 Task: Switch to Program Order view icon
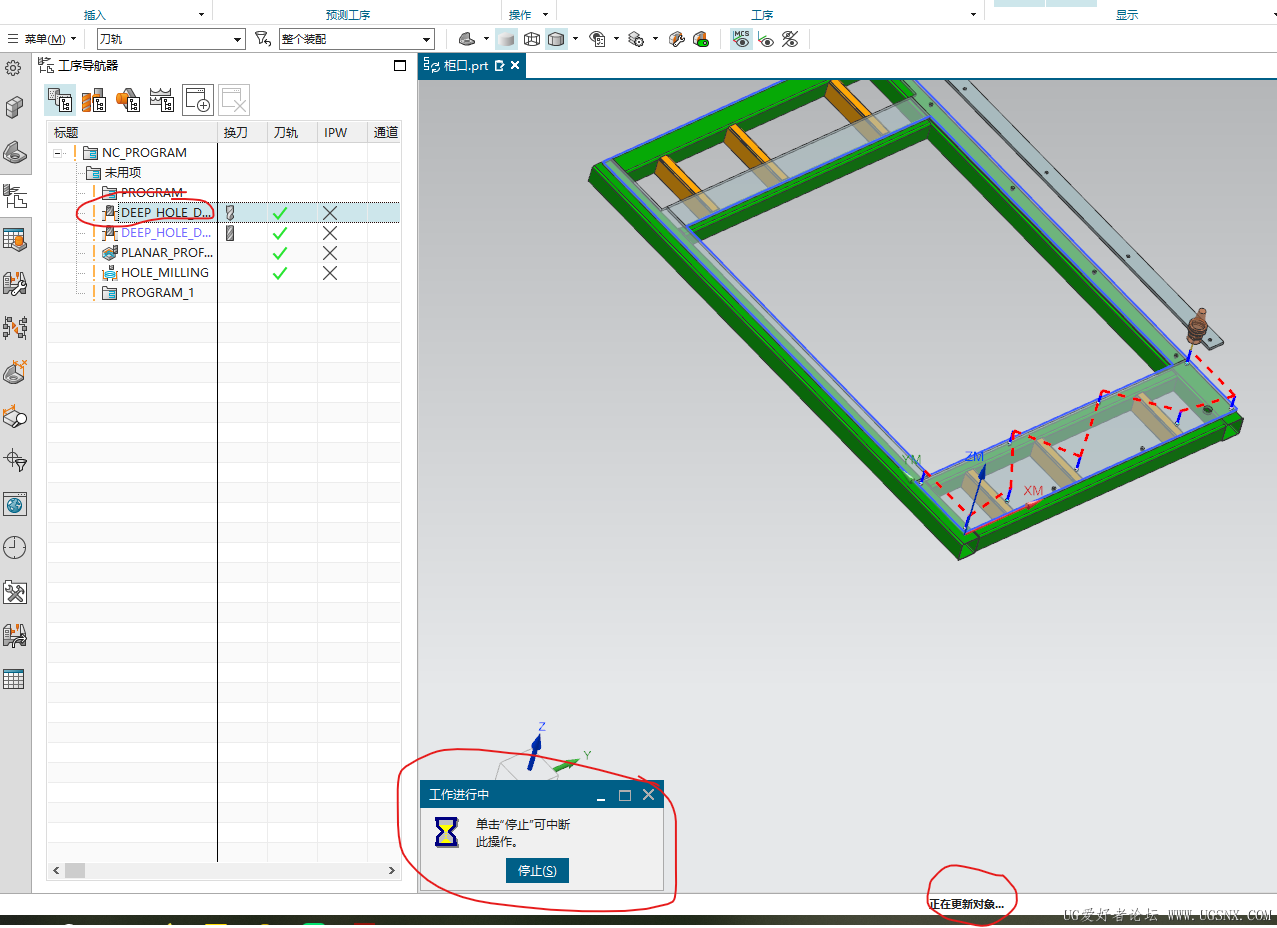(x=60, y=100)
